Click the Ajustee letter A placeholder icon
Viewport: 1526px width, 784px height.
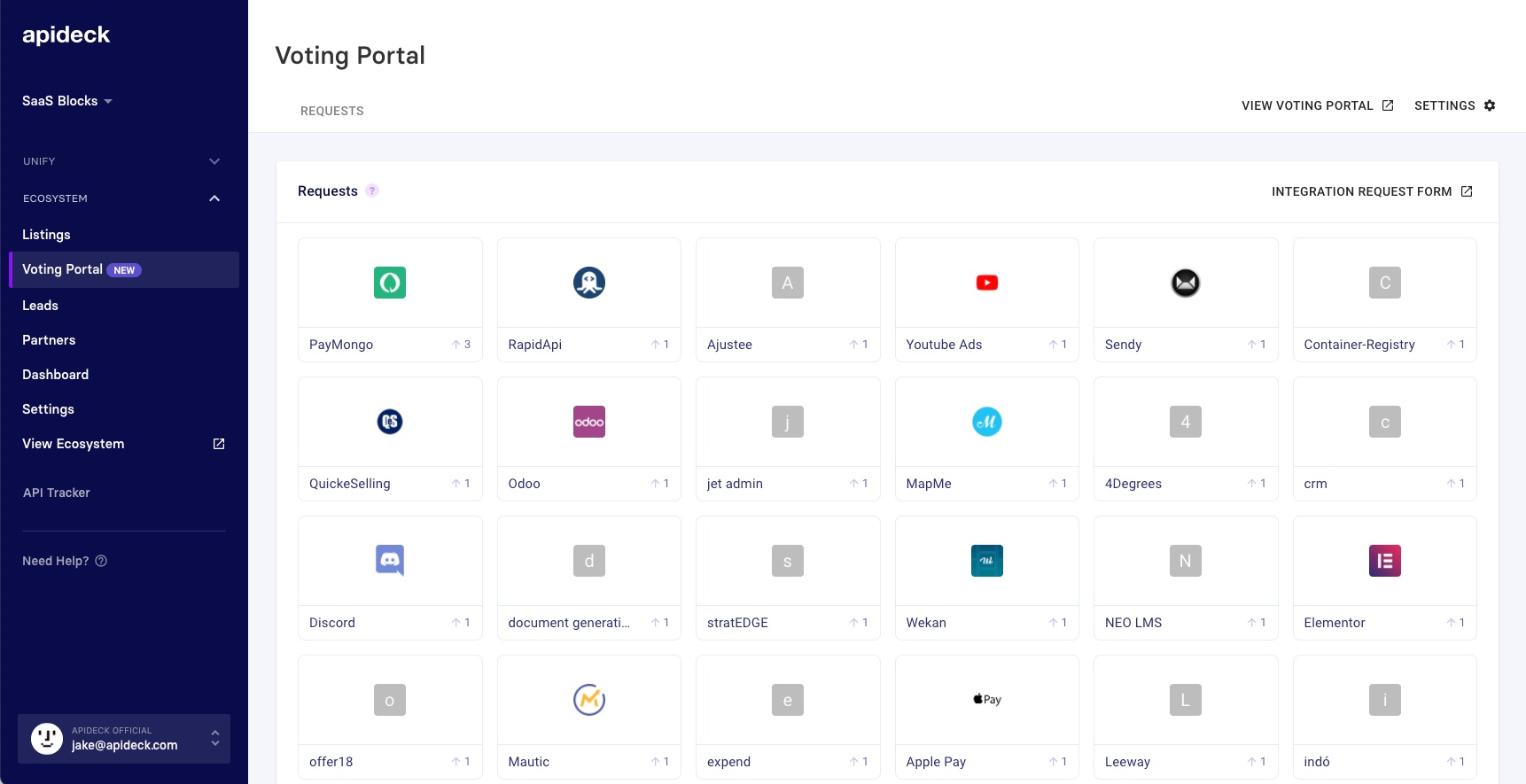(x=788, y=283)
